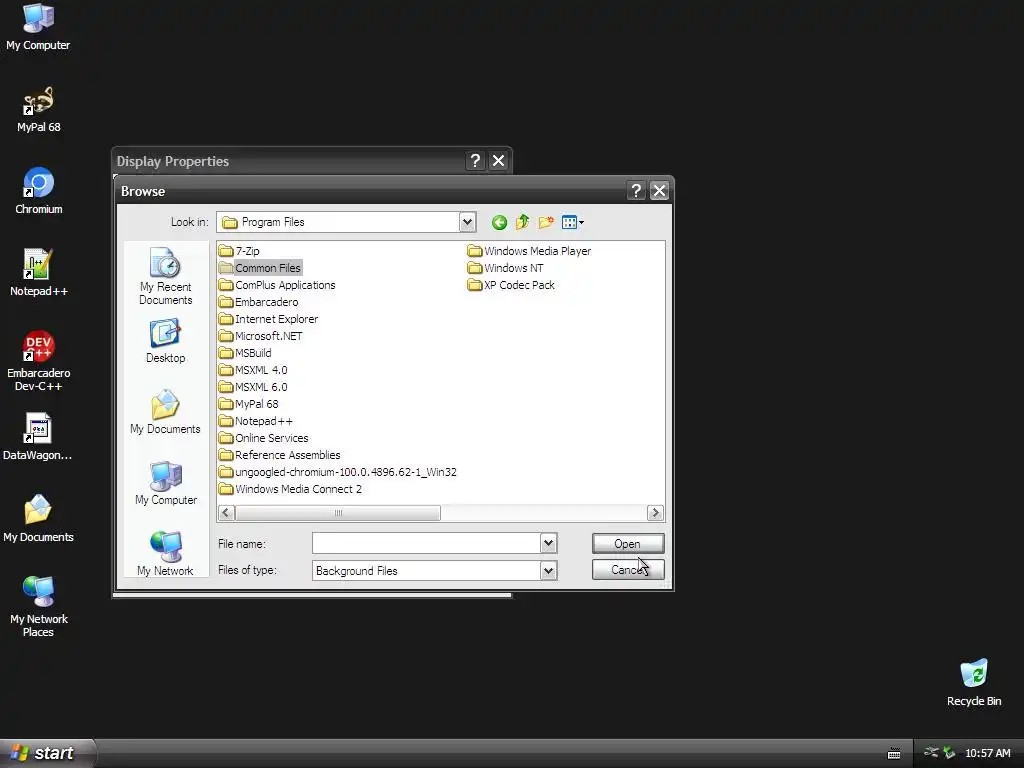
Task: Select the Online Services folder
Action: [x=264, y=438]
